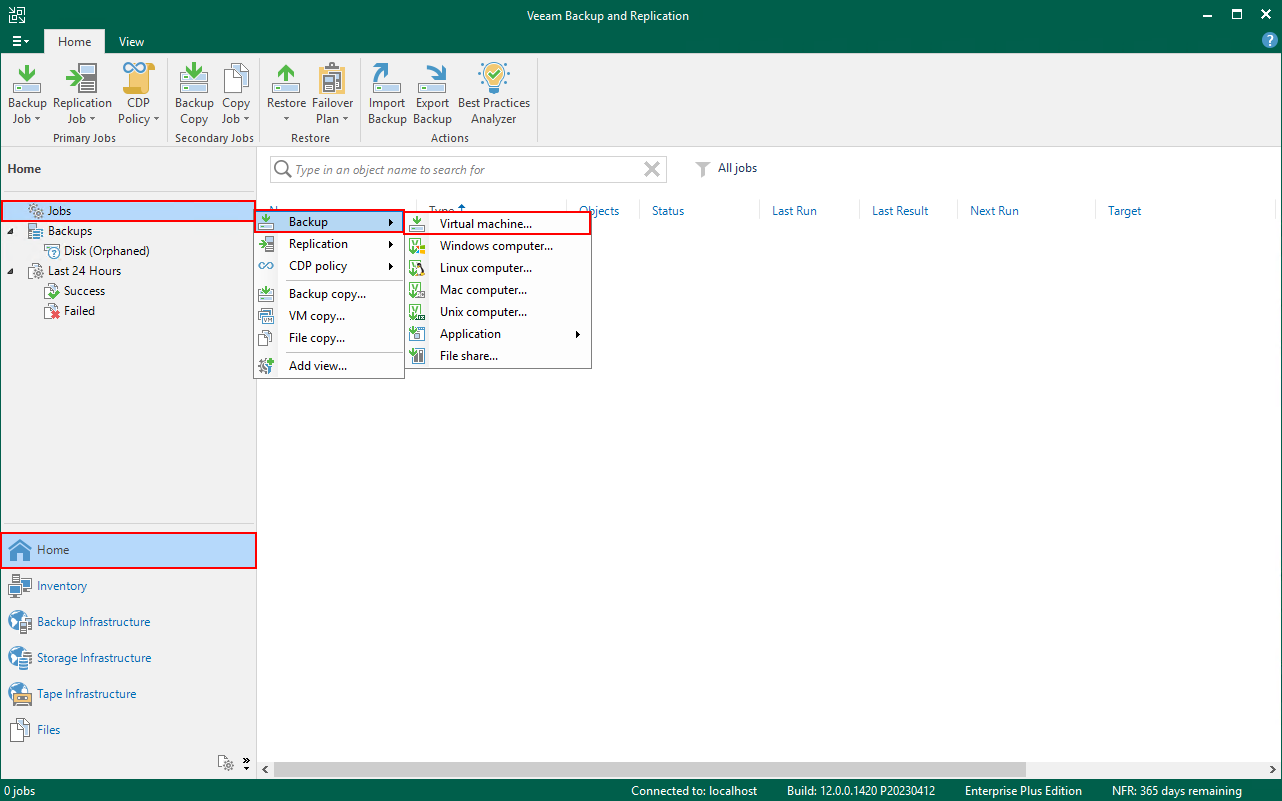Open the Home navigation view
The image size is (1282, 801).
pos(128,550)
